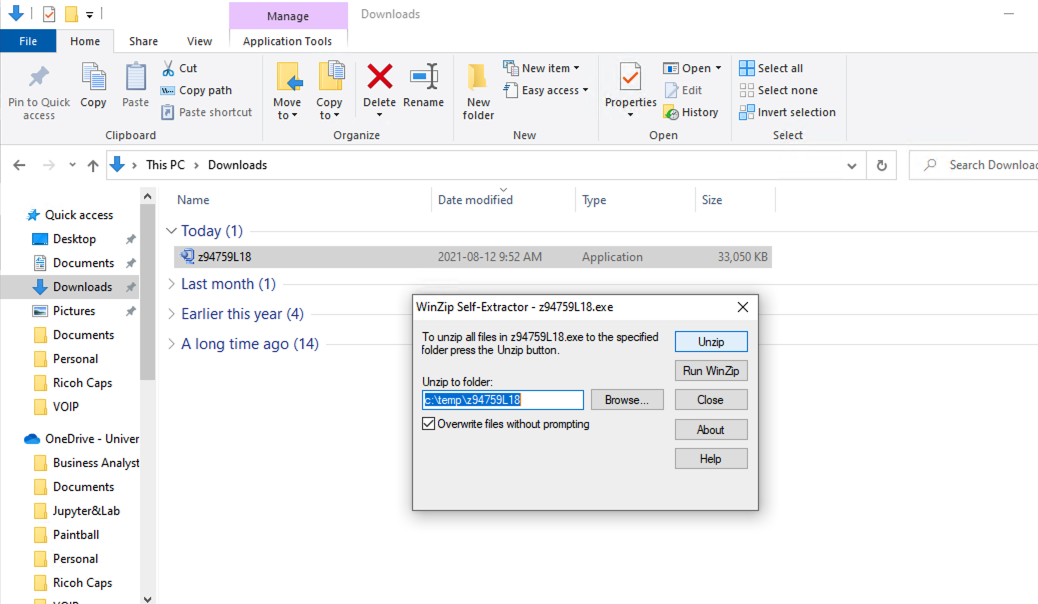Click the Up one level arrow
Image resolution: width=1038 pixels, height=604 pixels.
[x=93, y=165]
